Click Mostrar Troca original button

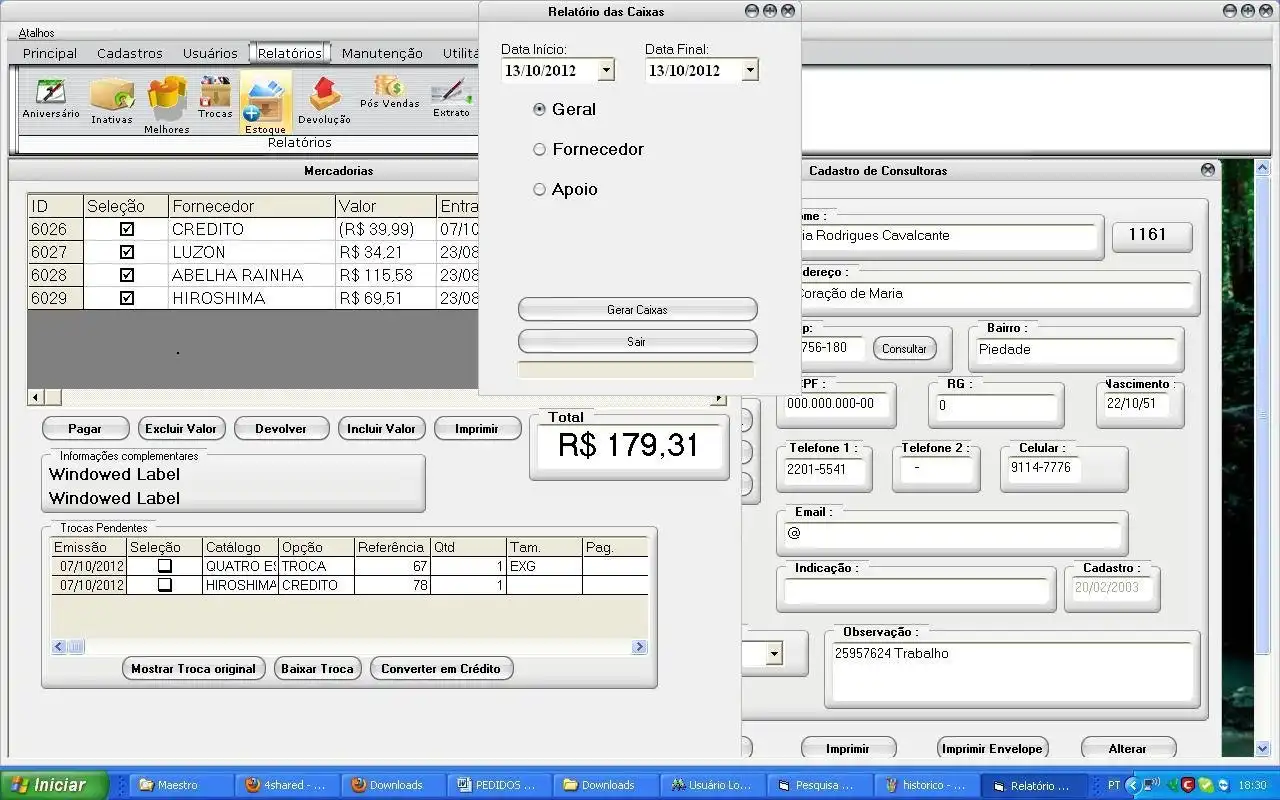(x=194, y=668)
